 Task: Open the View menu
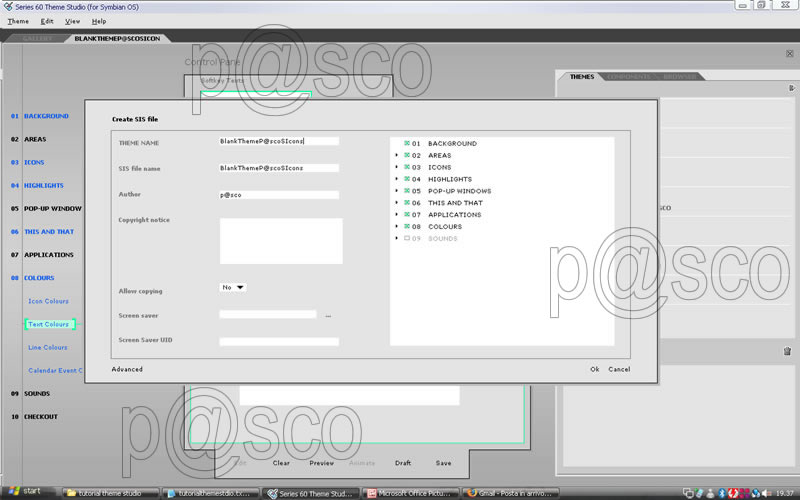click(x=72, y=21)
